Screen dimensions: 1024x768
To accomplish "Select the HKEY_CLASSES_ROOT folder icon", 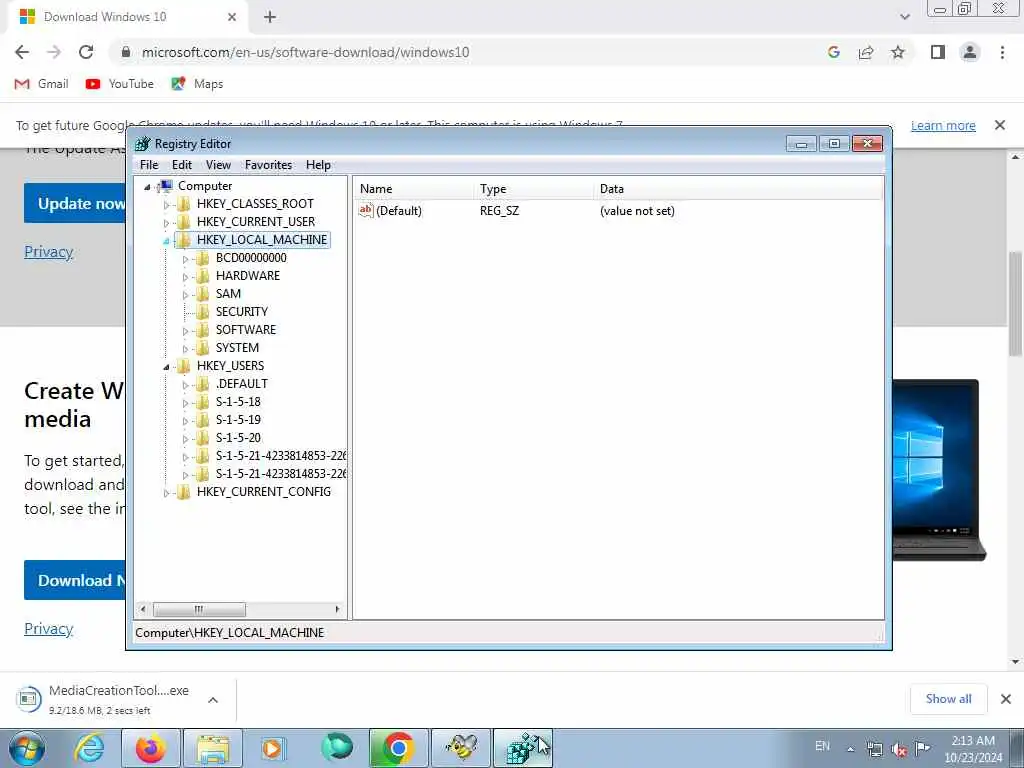I will click(184, 204).
